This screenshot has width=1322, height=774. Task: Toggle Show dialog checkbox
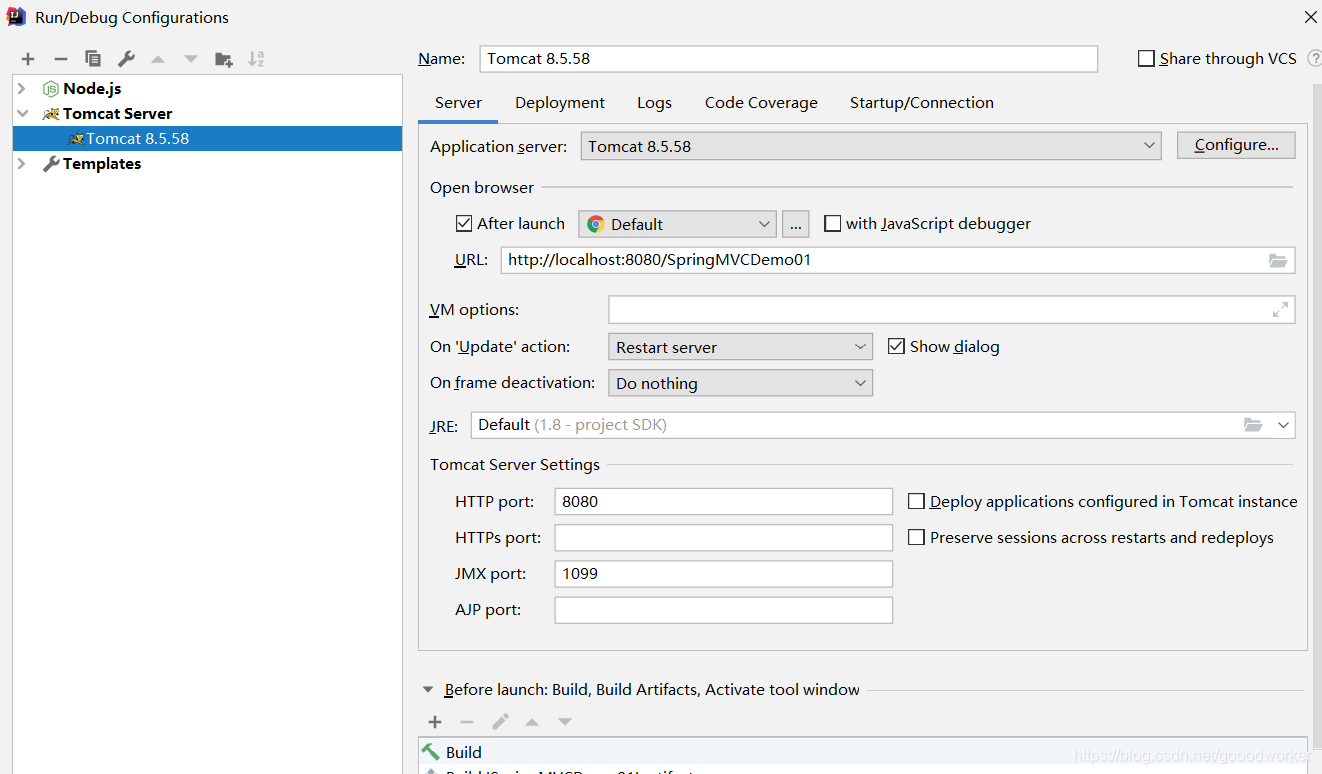tap(896, 347)
